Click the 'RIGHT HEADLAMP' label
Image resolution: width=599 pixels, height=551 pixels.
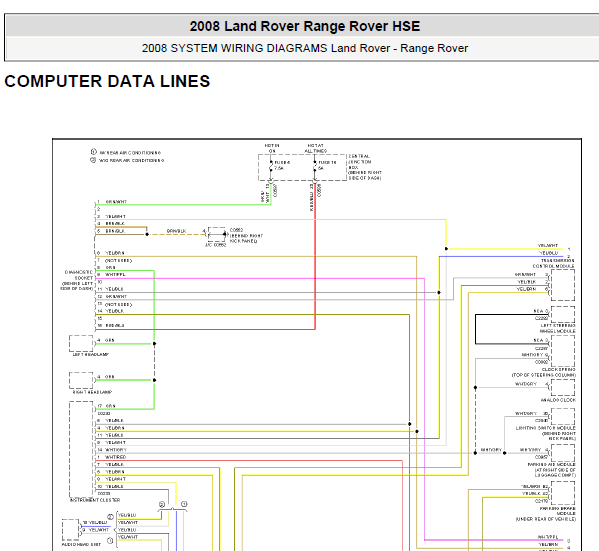click(92, 392)
